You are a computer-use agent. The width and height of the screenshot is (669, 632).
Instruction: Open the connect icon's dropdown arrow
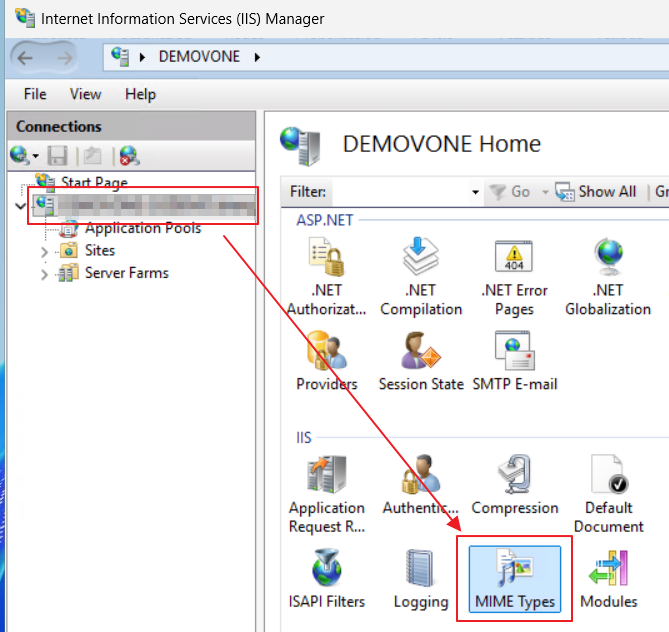click(x=36, y=156)
